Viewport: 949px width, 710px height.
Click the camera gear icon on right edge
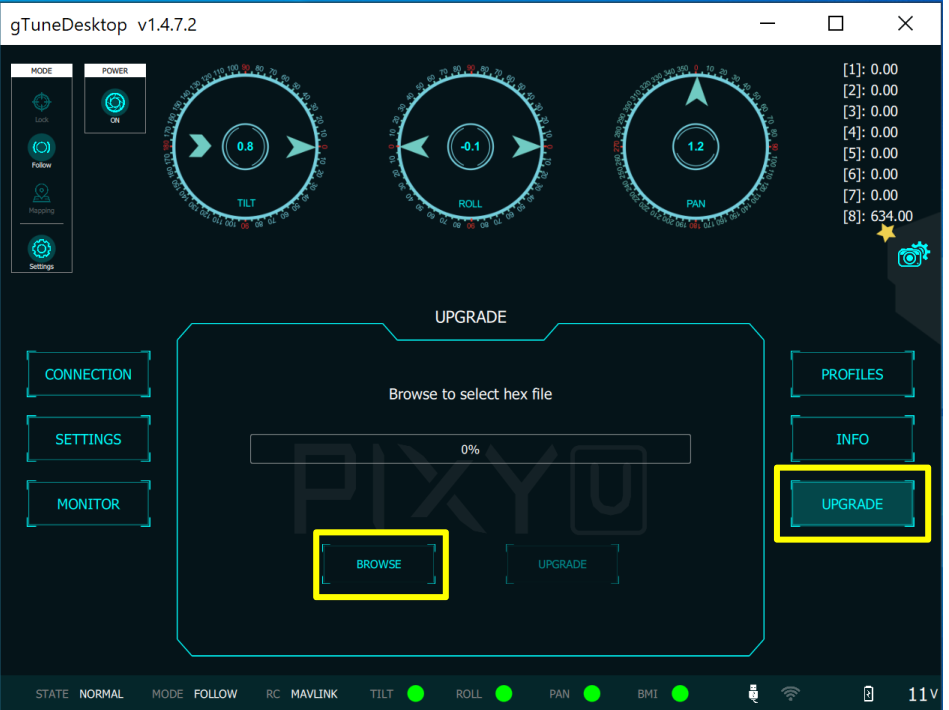(913, 255)
